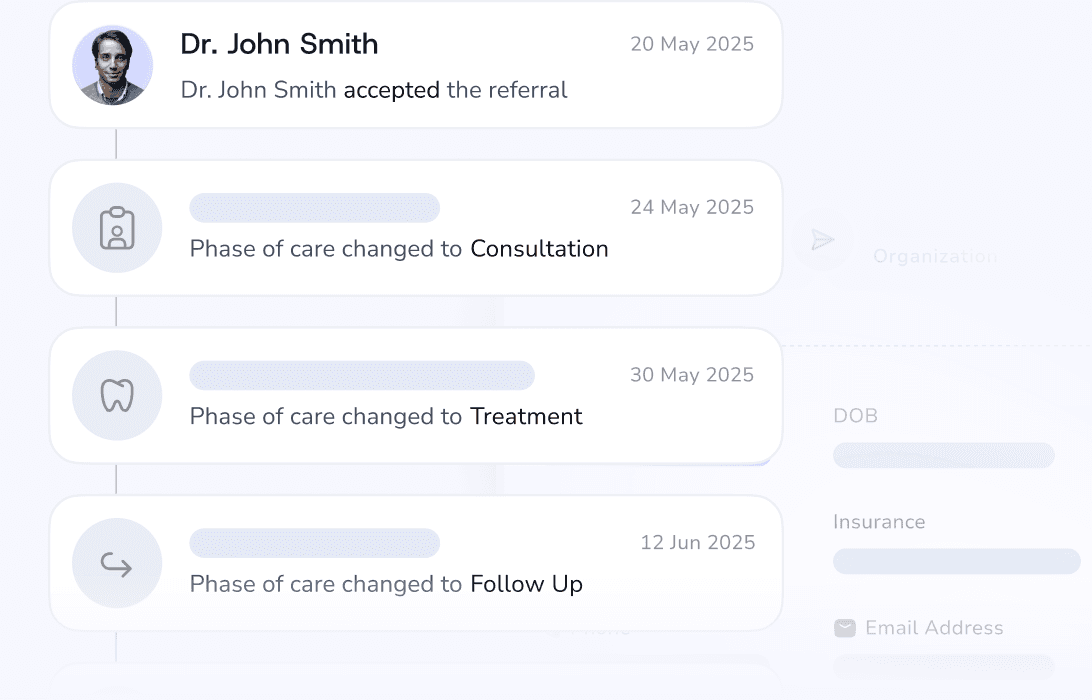Click the consultation clipboard icon
This screenshot has height=700, width=1092.
(x=117, y=228)
